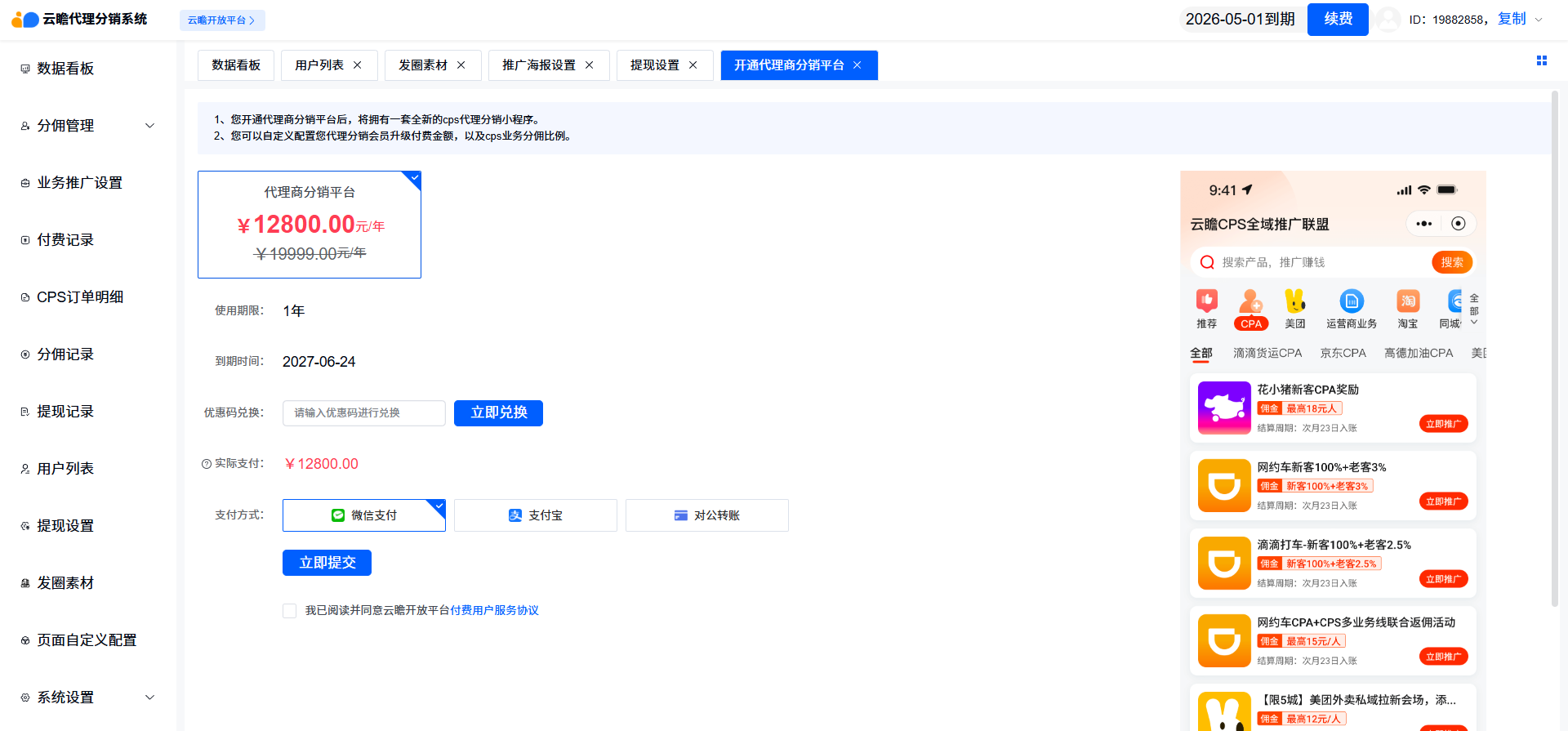Close the 发圈素材 tab
The width and height of the screenshot is (1568, 731).
pos(461,65)
